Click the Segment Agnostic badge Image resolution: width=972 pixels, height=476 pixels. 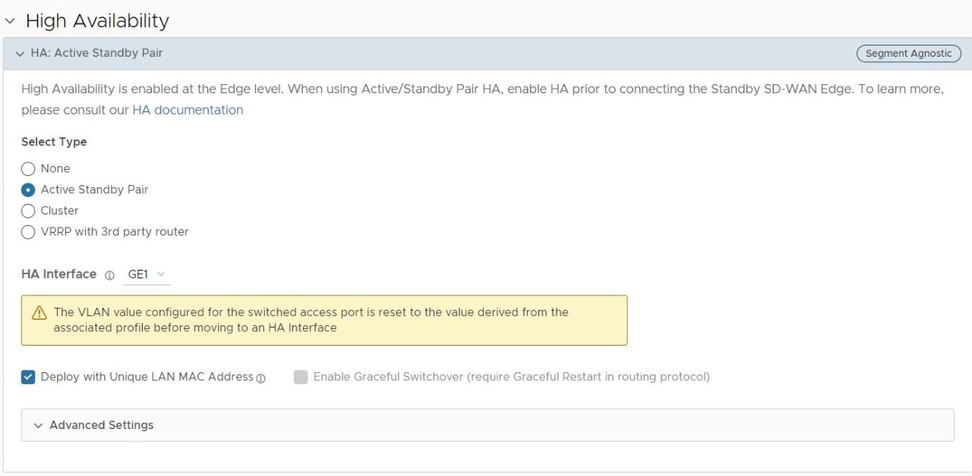coord(908,54)
